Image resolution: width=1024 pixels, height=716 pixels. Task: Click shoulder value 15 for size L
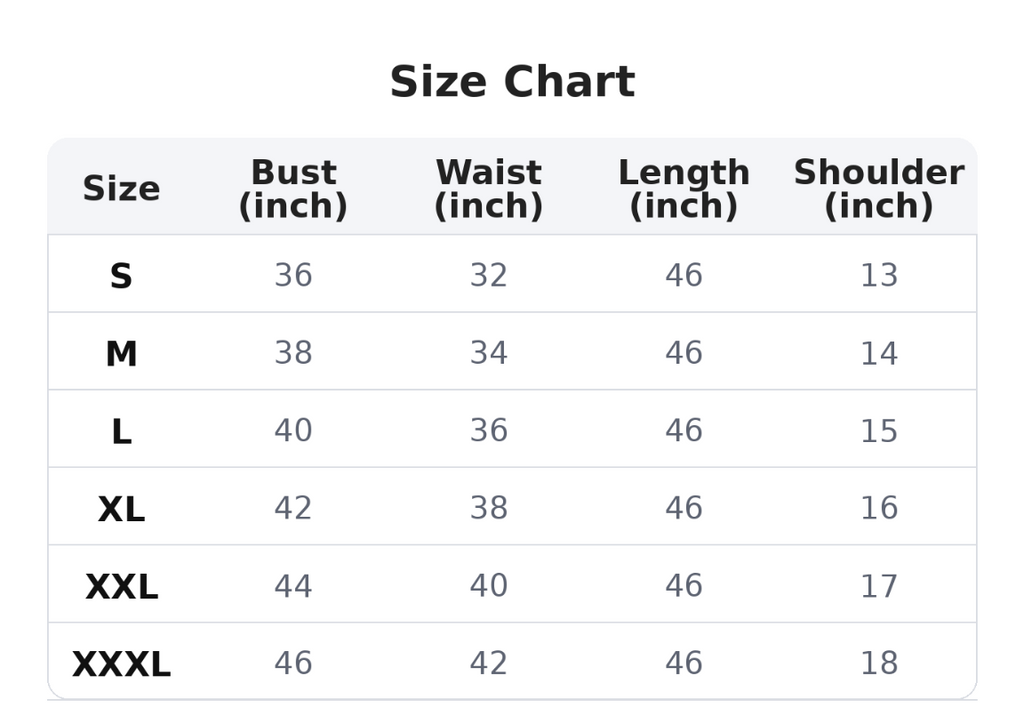(879, 431)
